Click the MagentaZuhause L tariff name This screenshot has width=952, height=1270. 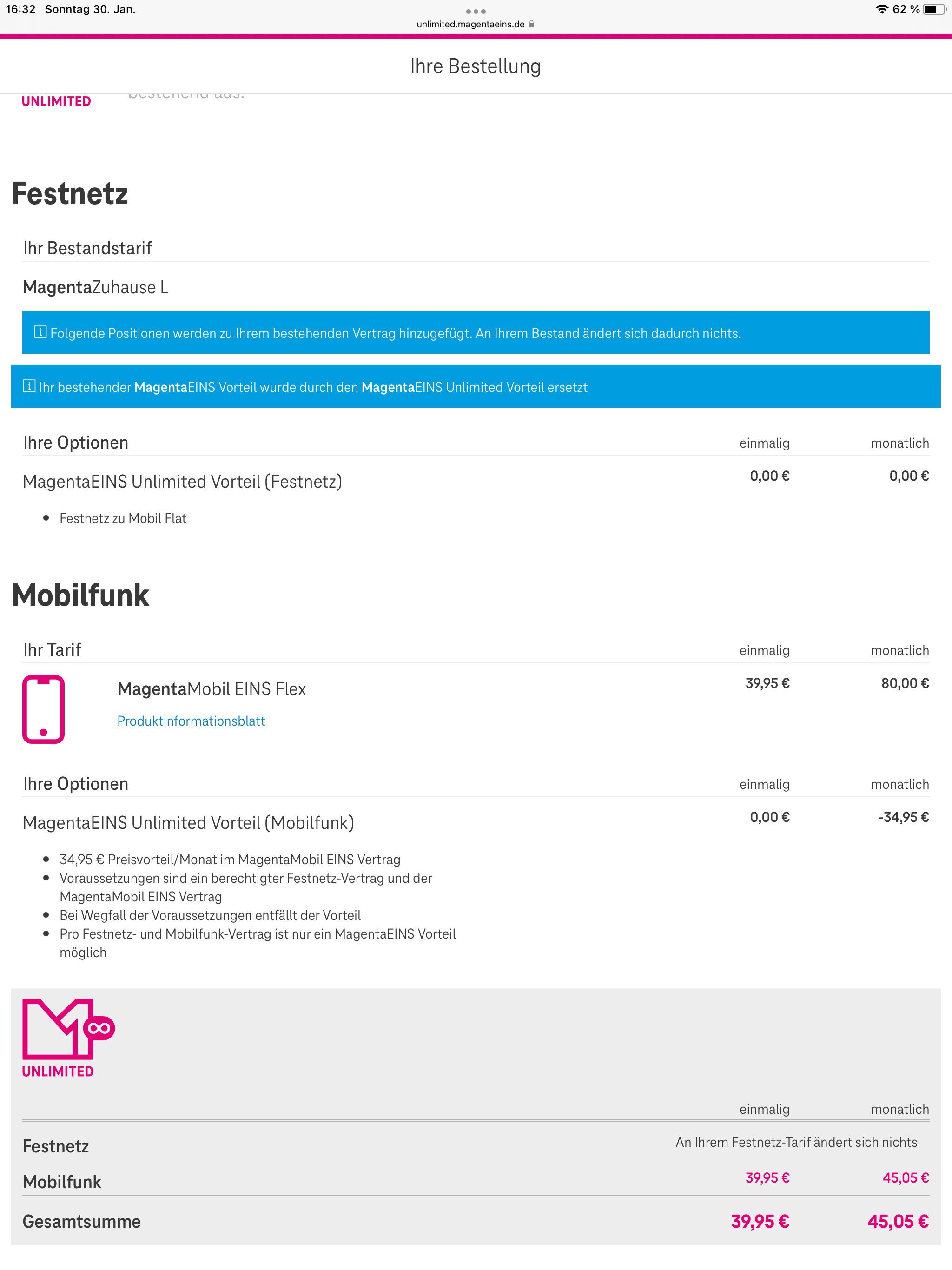click(x=95, y=287)
